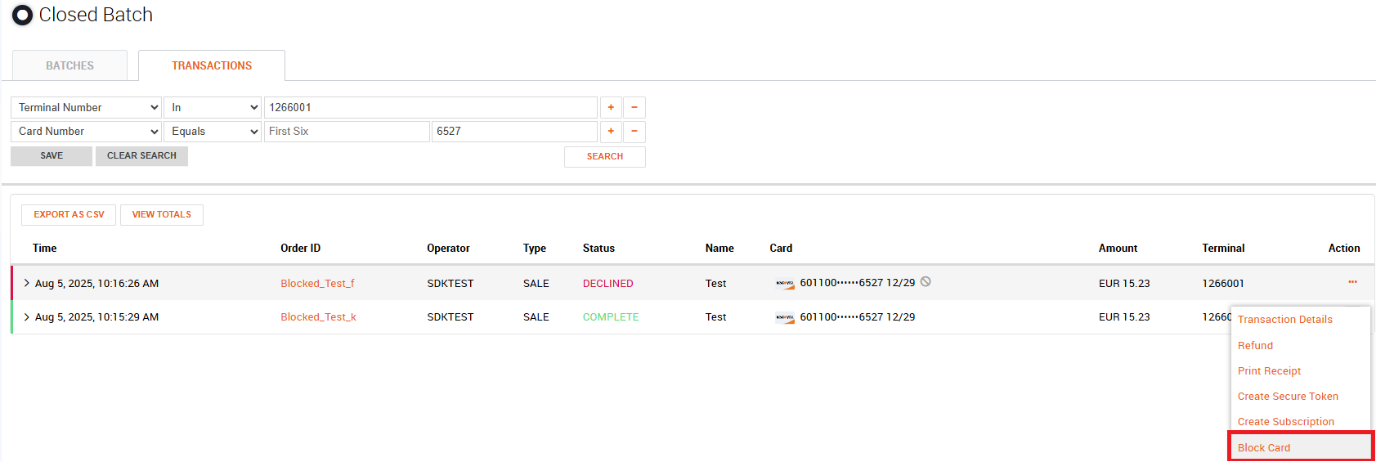
Task: Add a filter row after Terminal Number
Action: (610, 107)
